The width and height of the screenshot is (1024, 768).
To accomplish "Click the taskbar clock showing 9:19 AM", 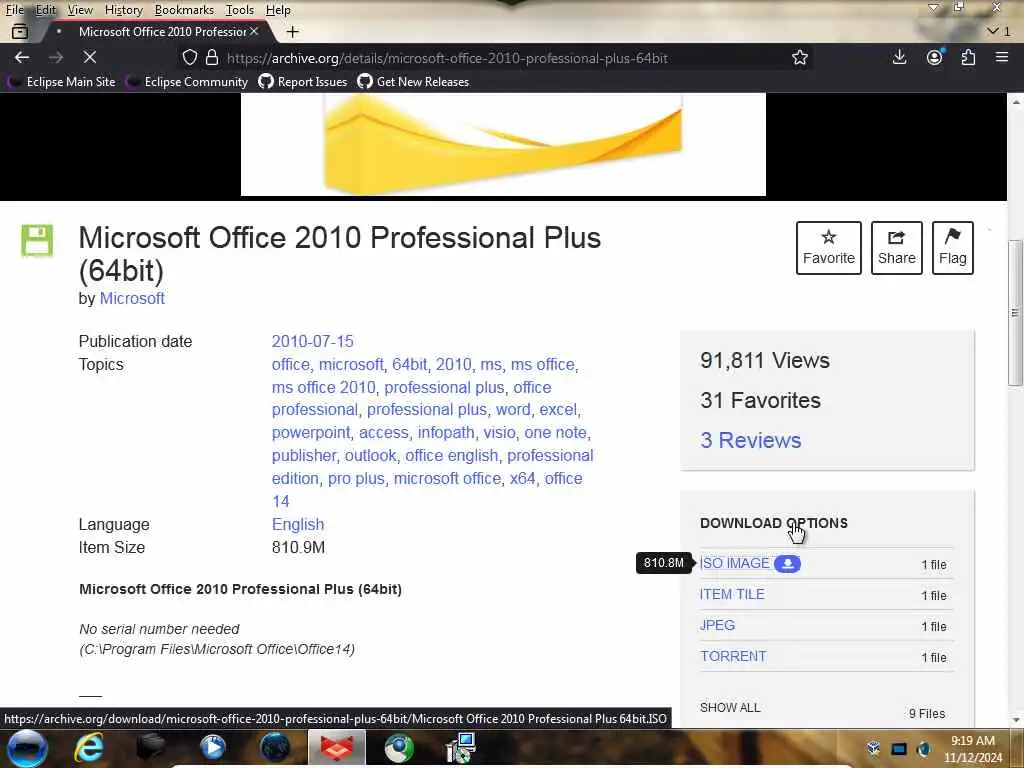I will coord(973,748).
